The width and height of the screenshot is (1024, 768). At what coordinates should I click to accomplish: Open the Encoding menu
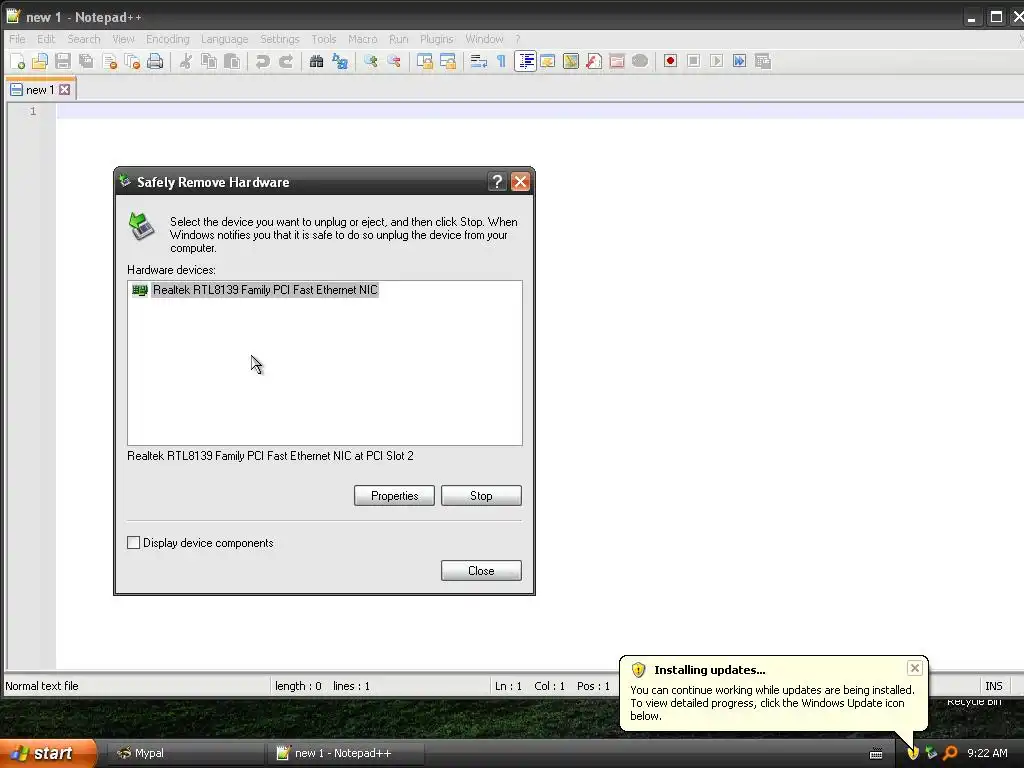[167, 39]
